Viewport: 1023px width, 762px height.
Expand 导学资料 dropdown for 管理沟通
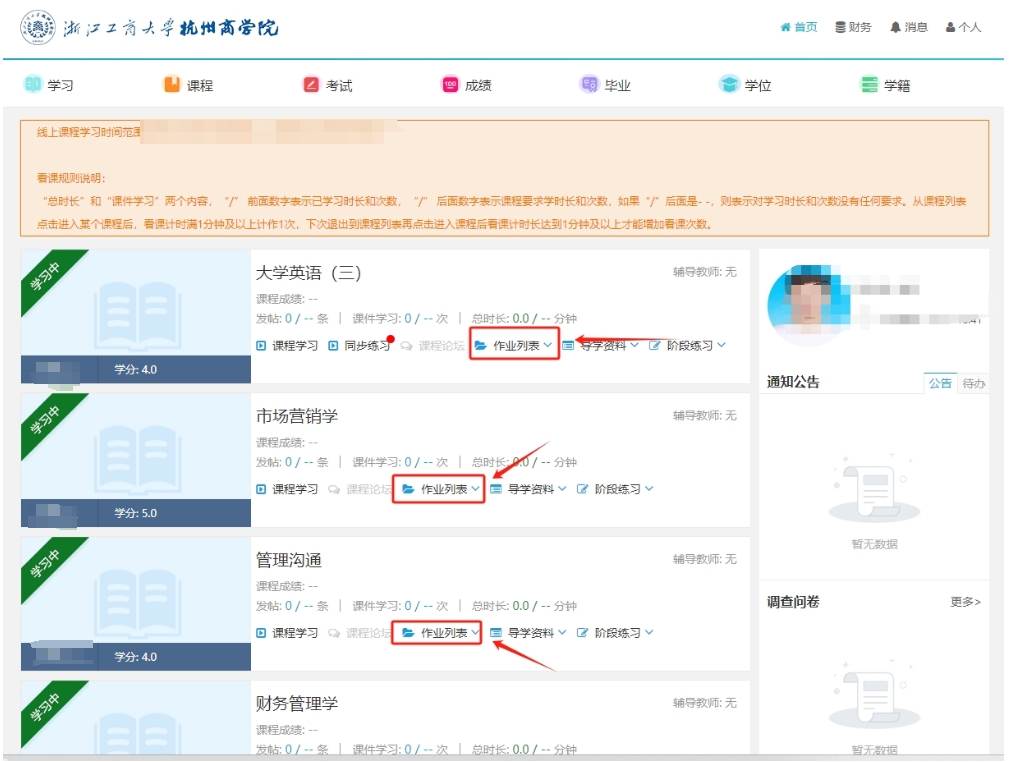[528, 633]
